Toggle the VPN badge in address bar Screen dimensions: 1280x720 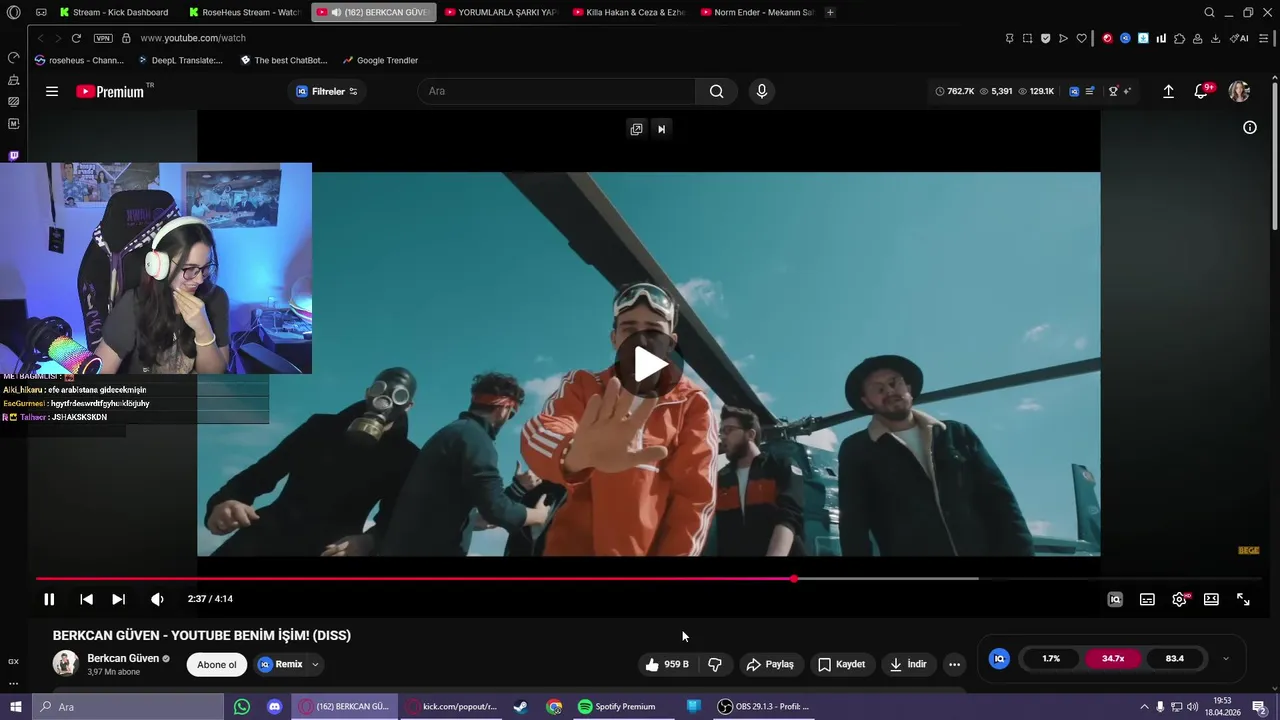click(x=103, y=38)
